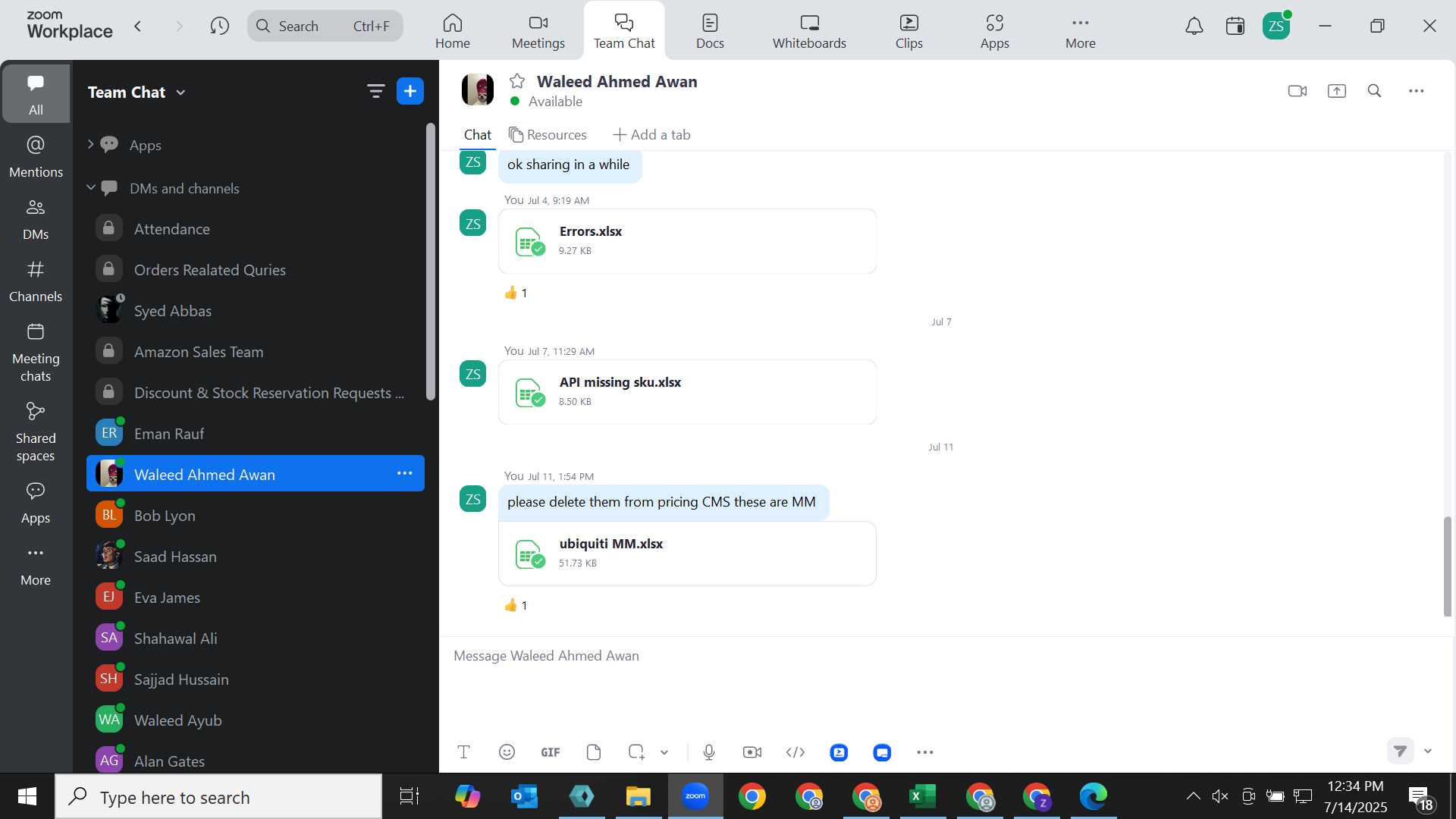Screen dimensions: 1456x819
Task: Open the emoji picker
Action: (507, 752)
